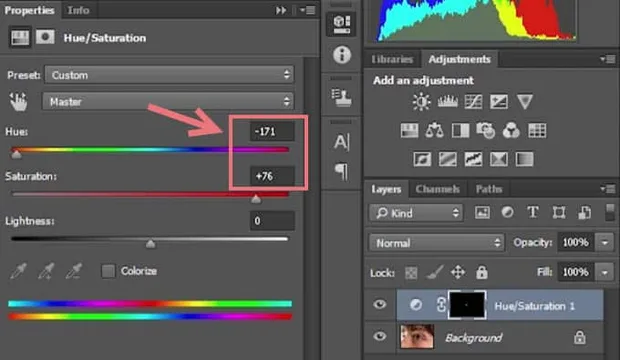Screen dimensions: 620x360
Task: Open the Fill slider dropdown arrow
Action: pyautogui.click(x=605, y=272)
